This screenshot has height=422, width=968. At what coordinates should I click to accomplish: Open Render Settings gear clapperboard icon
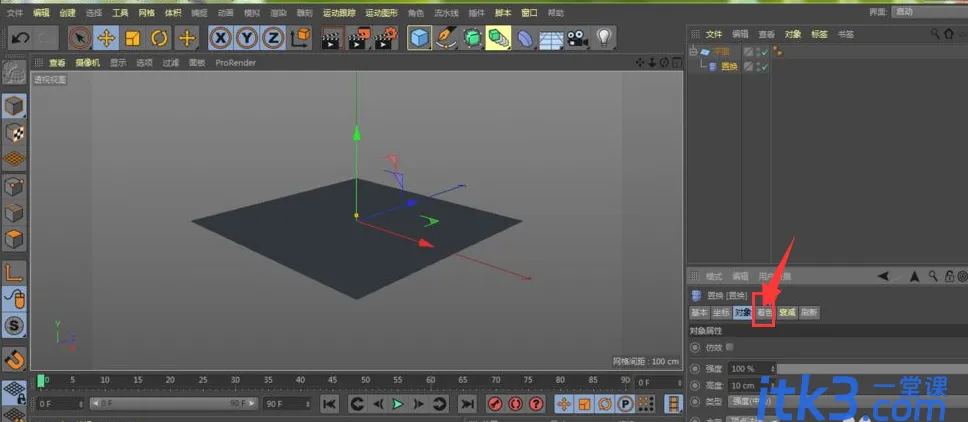(x=385, y=38)
